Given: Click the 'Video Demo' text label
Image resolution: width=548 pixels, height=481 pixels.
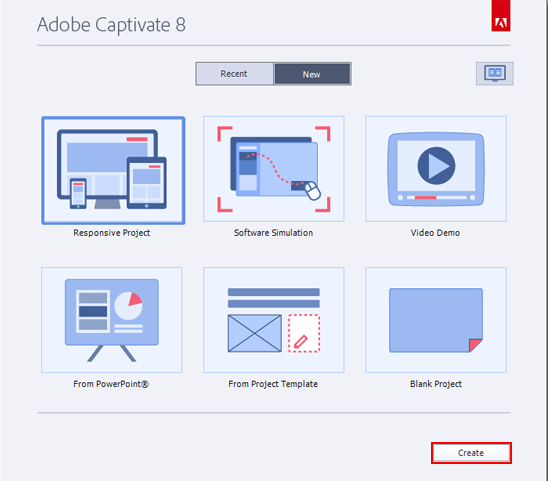Looking at the screenshot, I should click(435, 233).
